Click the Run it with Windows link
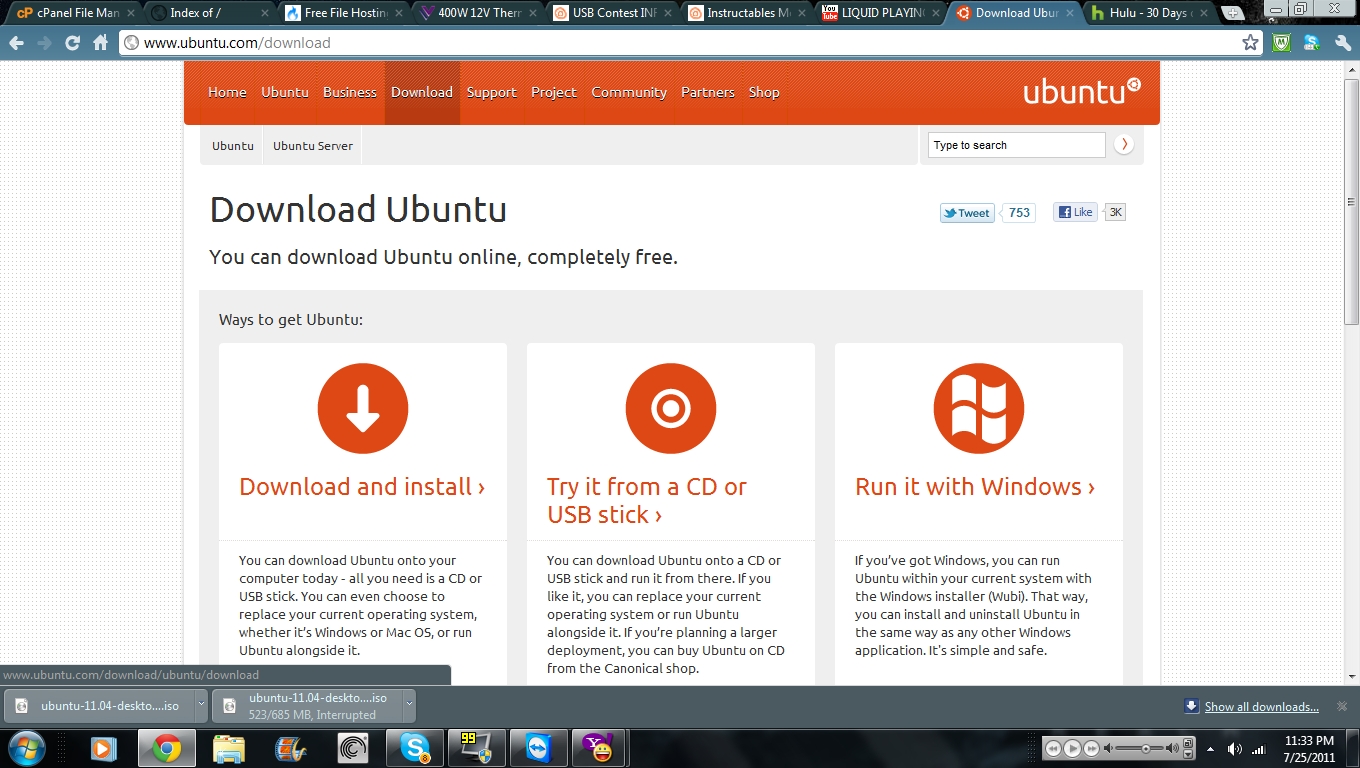 975,487
